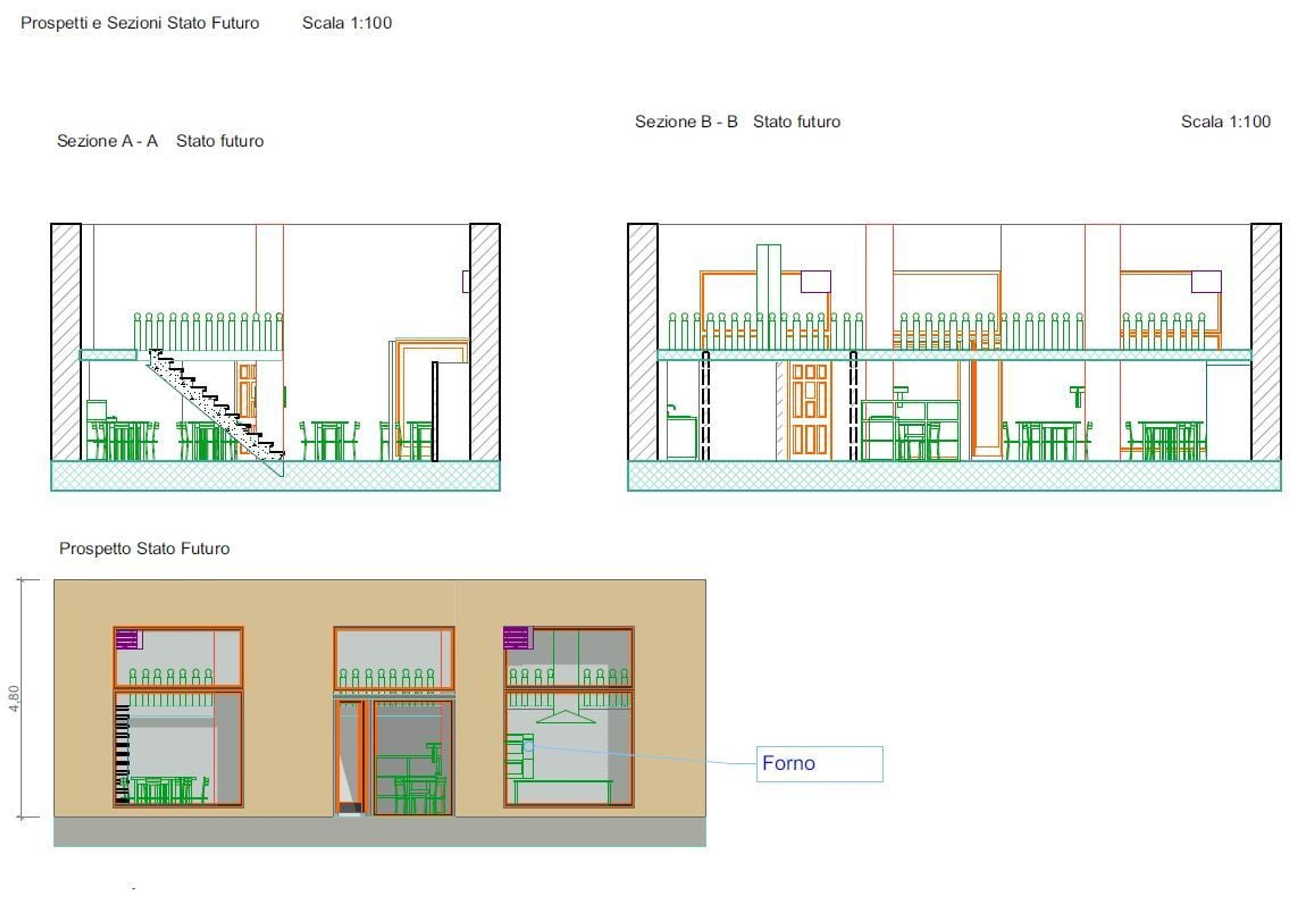Select the purple vent in left facade window
Image resolution: width=1316 pixels, height=905 pixels.
(129, 639)
